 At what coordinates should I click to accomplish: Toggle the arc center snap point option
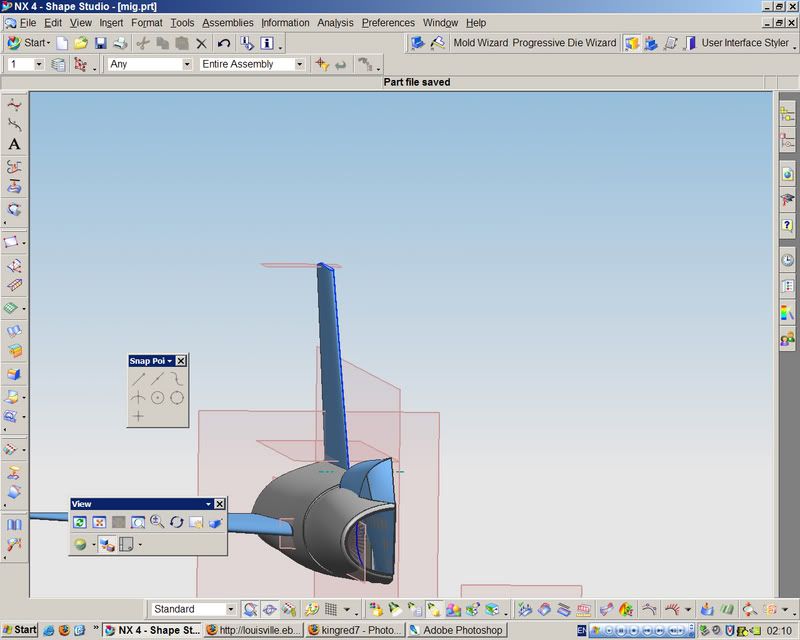157,397
